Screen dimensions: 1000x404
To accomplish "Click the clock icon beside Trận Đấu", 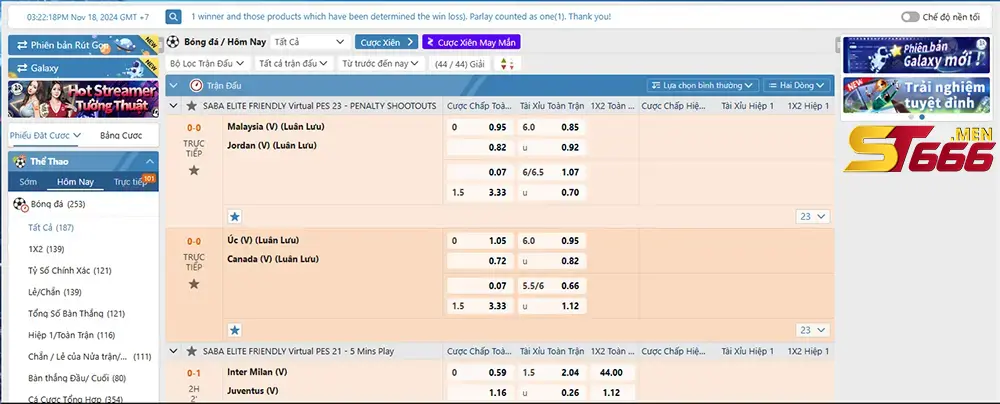I will coord(196,86).
